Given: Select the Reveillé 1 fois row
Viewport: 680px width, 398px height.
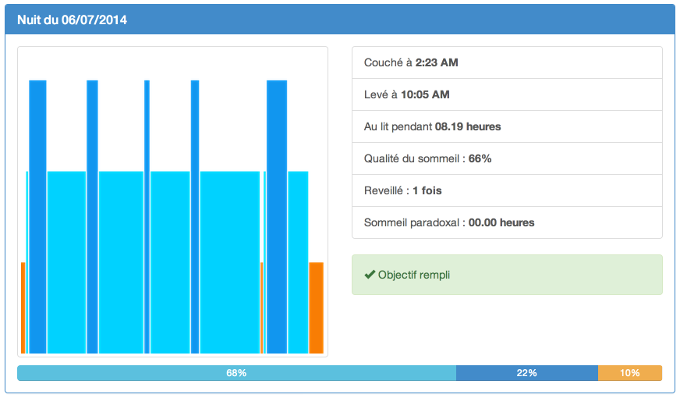Looking at the screenshot, I should point(507,191).
